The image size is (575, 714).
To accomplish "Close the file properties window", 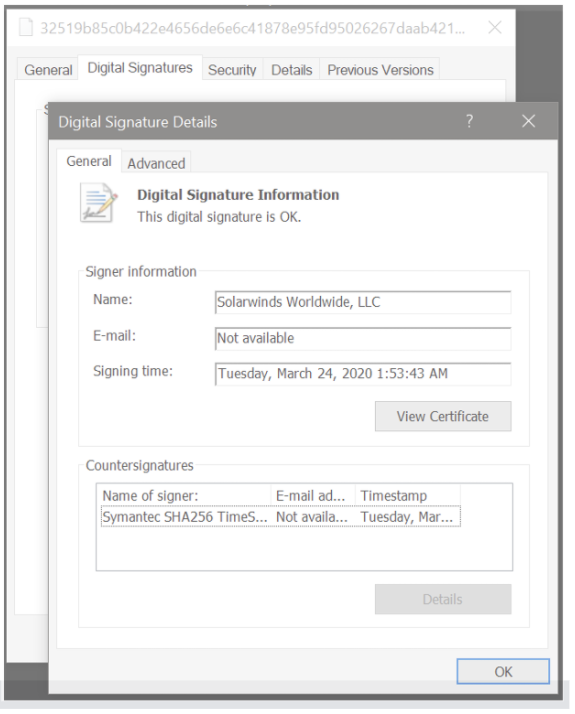I will coord(495,28).
